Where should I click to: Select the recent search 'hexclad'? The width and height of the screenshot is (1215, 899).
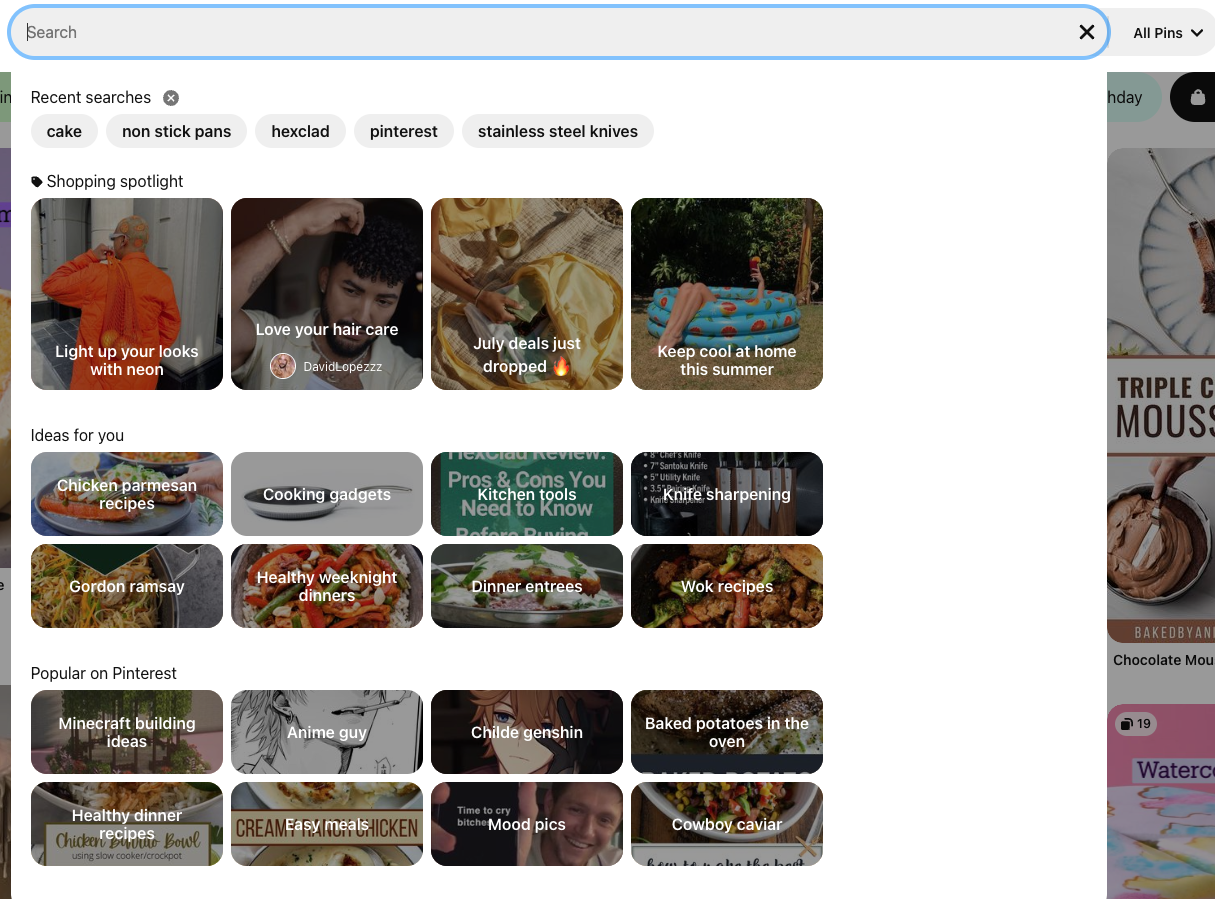pyautogui.click(x=300, y=131)
